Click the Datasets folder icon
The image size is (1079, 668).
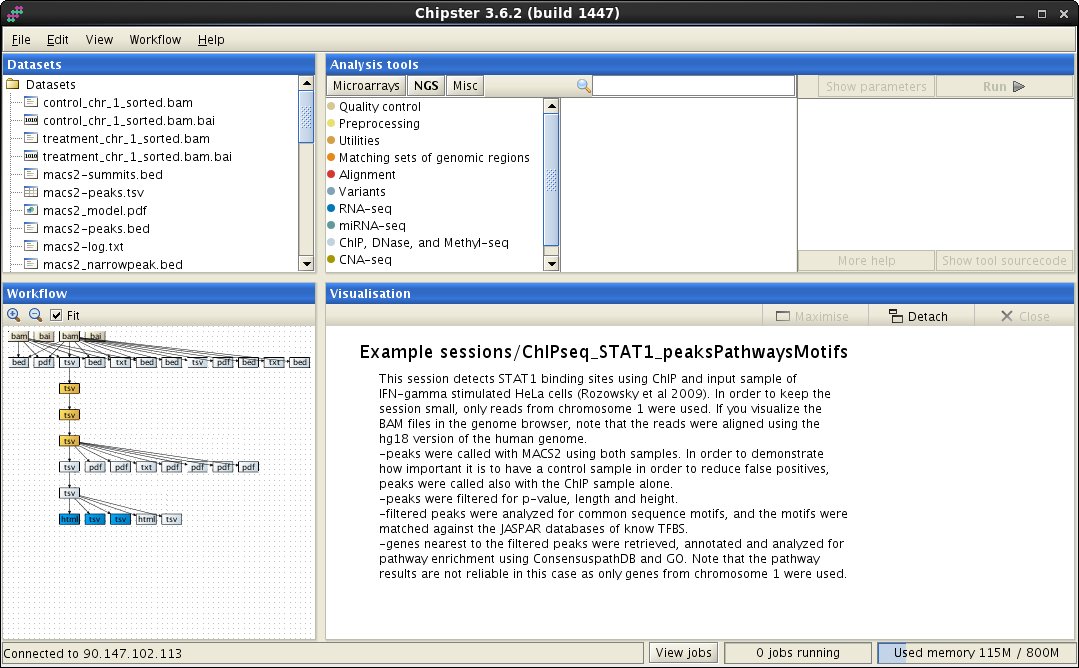[13, 85]
